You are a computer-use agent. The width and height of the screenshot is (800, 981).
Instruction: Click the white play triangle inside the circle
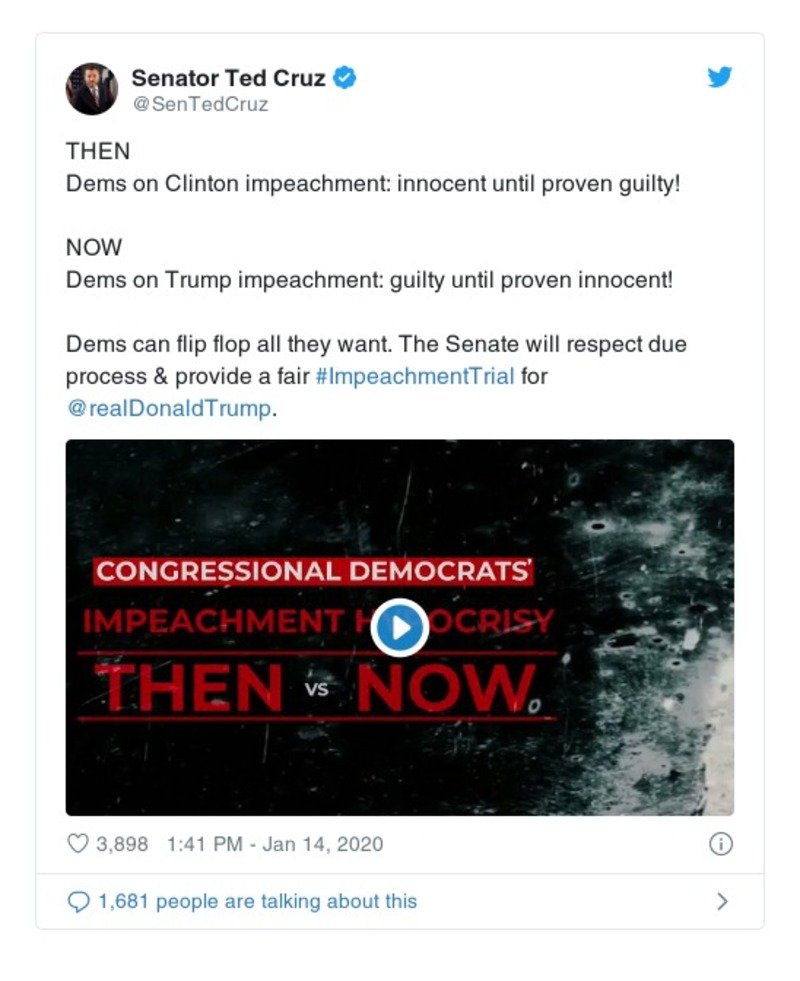click(x=400, y=628)
